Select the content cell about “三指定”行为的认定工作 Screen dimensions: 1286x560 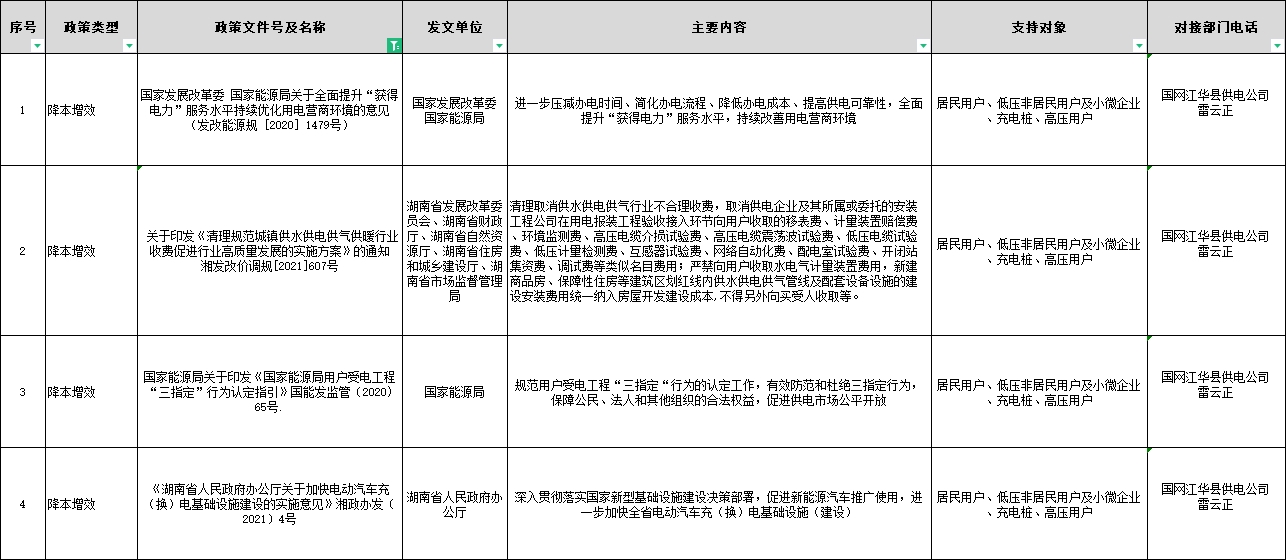coord(718,392)
